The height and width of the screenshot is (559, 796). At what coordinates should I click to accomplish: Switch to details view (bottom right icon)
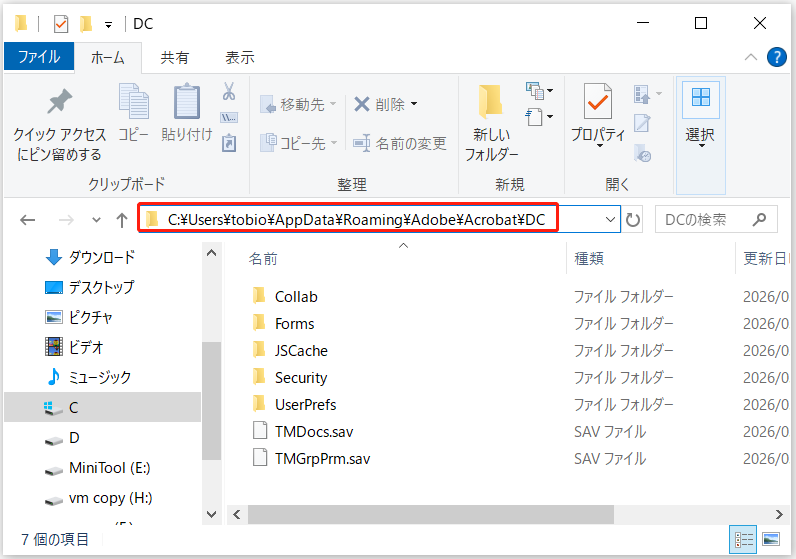(x=744, y=539)
